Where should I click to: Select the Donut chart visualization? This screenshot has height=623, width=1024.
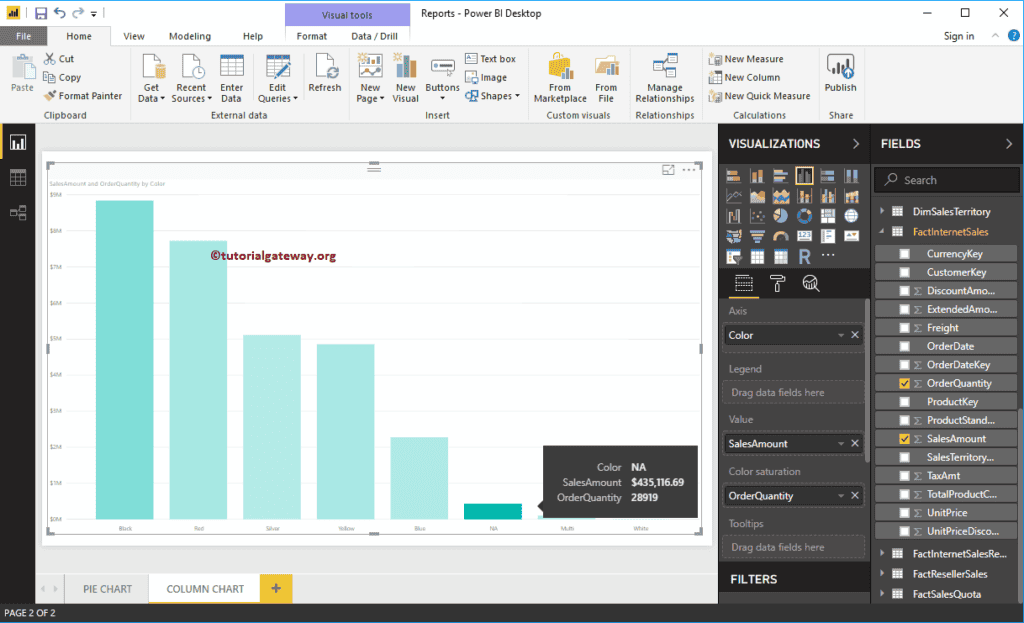click(804, 216)
